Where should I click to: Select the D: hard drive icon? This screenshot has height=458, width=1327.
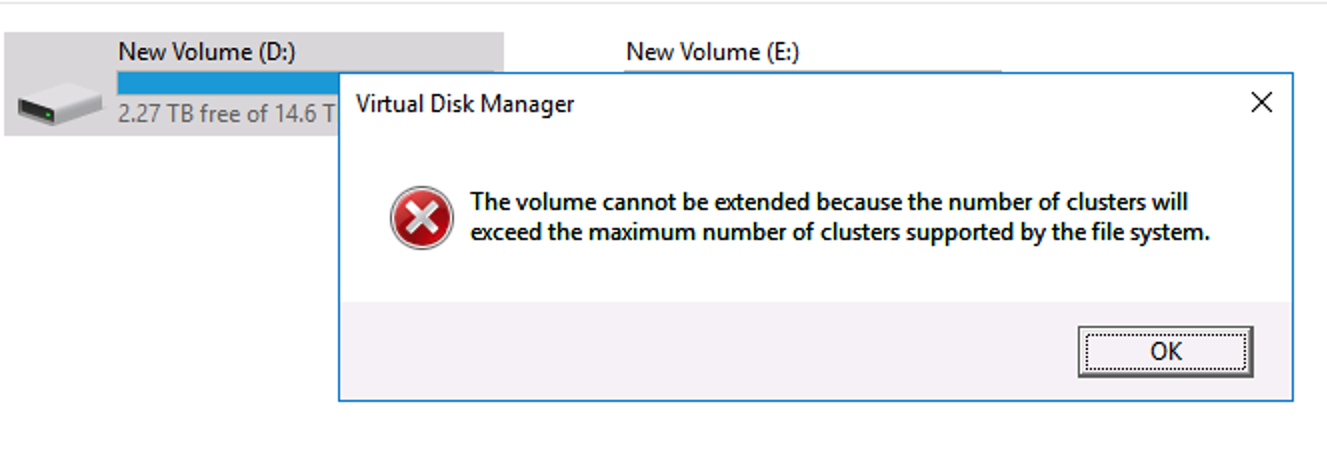click(60, 103)
